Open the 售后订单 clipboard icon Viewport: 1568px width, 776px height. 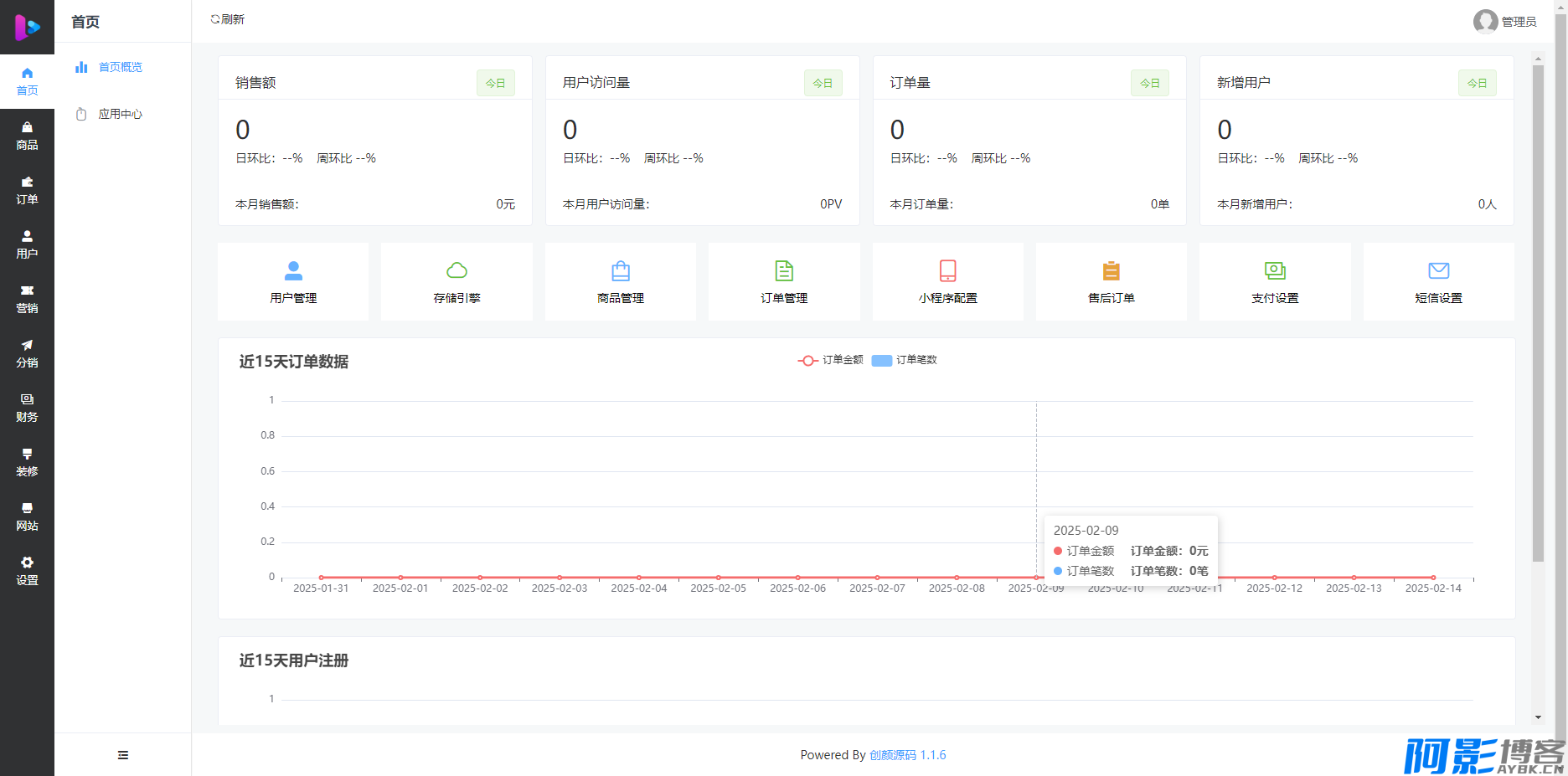pos(1111,271)
